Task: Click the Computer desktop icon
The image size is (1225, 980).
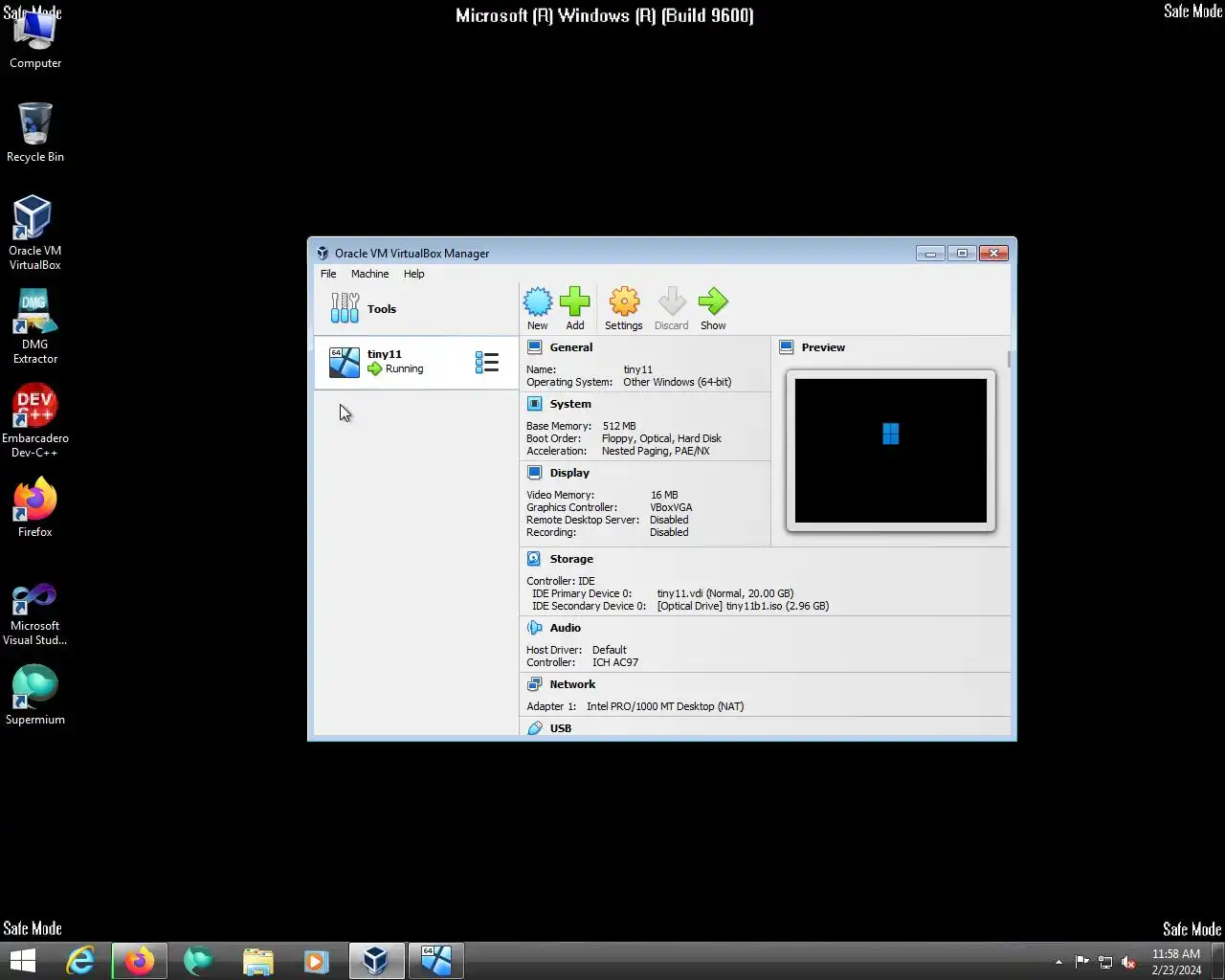Action: (35, 40)
